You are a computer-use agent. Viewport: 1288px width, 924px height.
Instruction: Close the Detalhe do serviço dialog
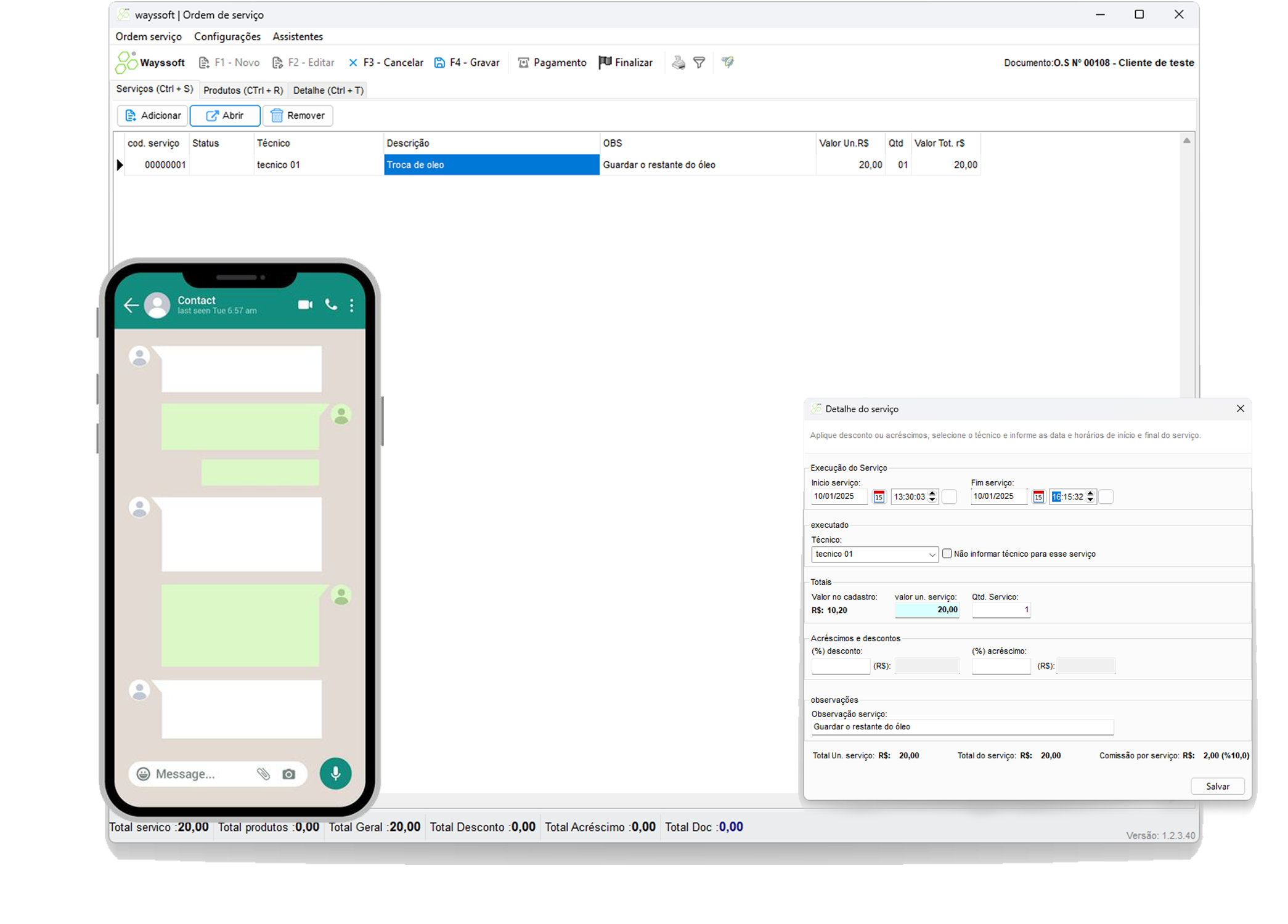1241,408
